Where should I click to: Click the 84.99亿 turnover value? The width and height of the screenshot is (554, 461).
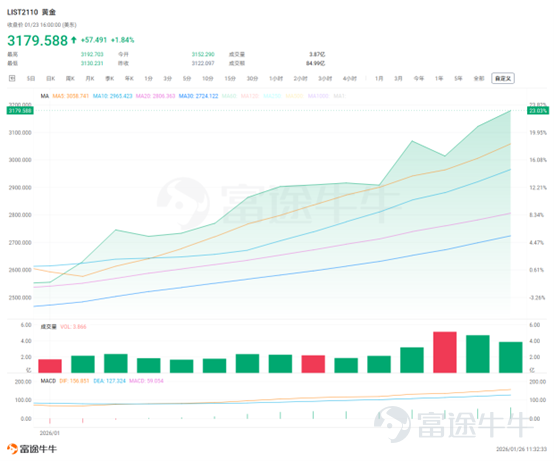[x=316, y=63]
